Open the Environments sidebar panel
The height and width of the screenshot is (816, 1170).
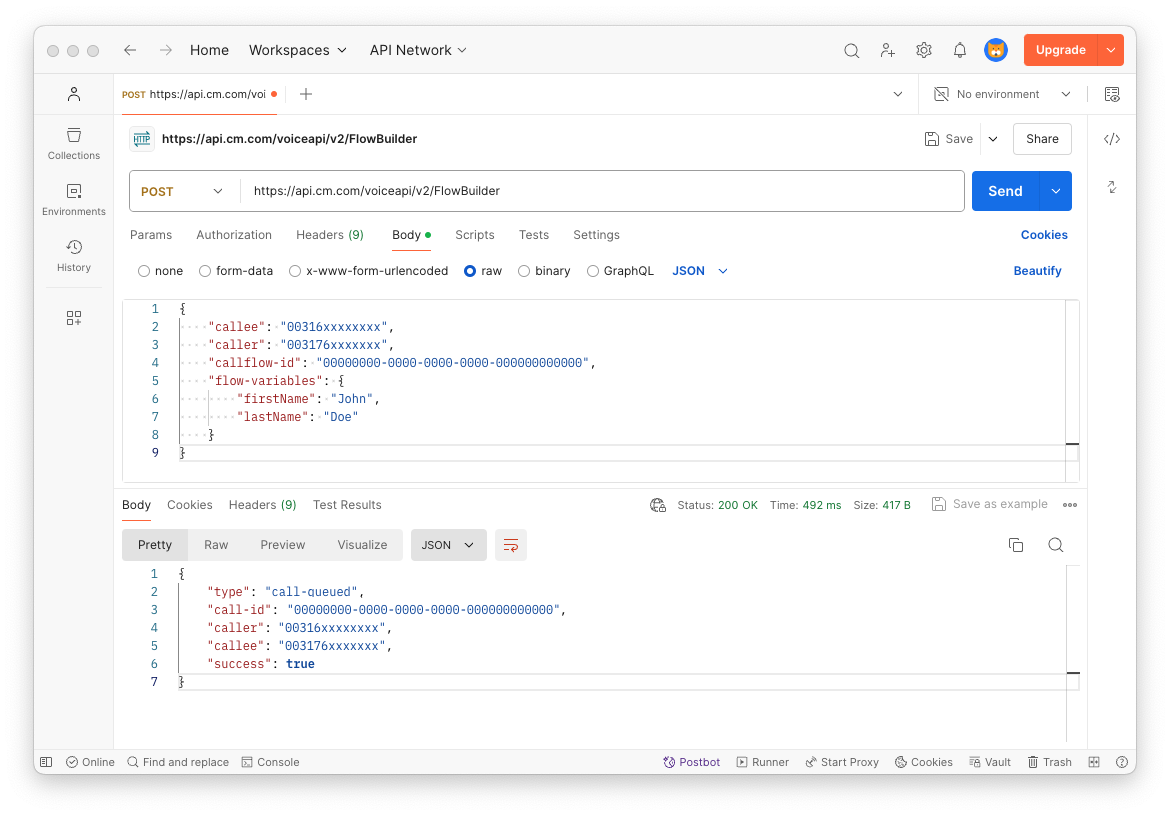coord(74,199)
